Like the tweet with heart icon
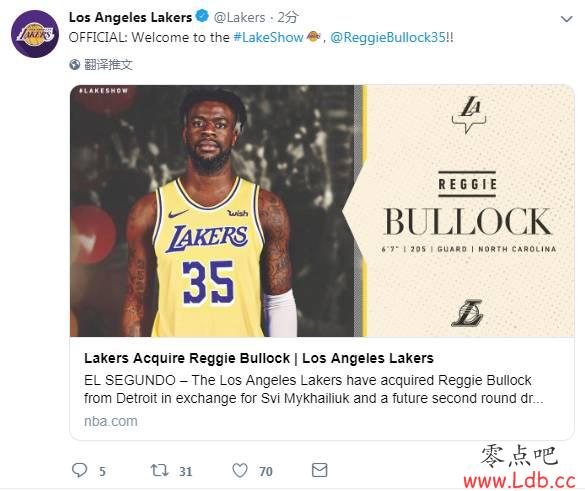Viewport: 585px width, 491px height. tap(240, 470)
